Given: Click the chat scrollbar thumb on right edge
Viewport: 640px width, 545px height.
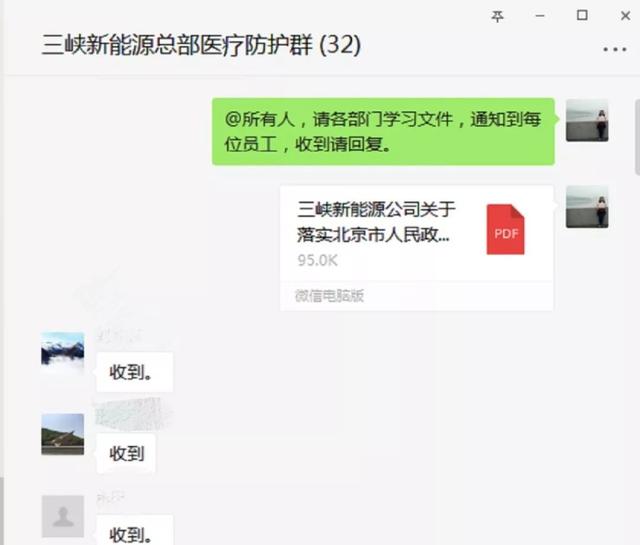Looking at the screenshot, I should pyautogui.click(x=638, y=137).
